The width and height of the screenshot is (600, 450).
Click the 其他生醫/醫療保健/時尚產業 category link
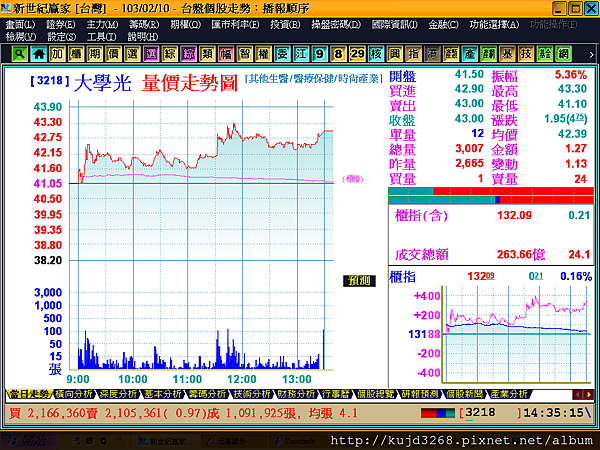314,79
